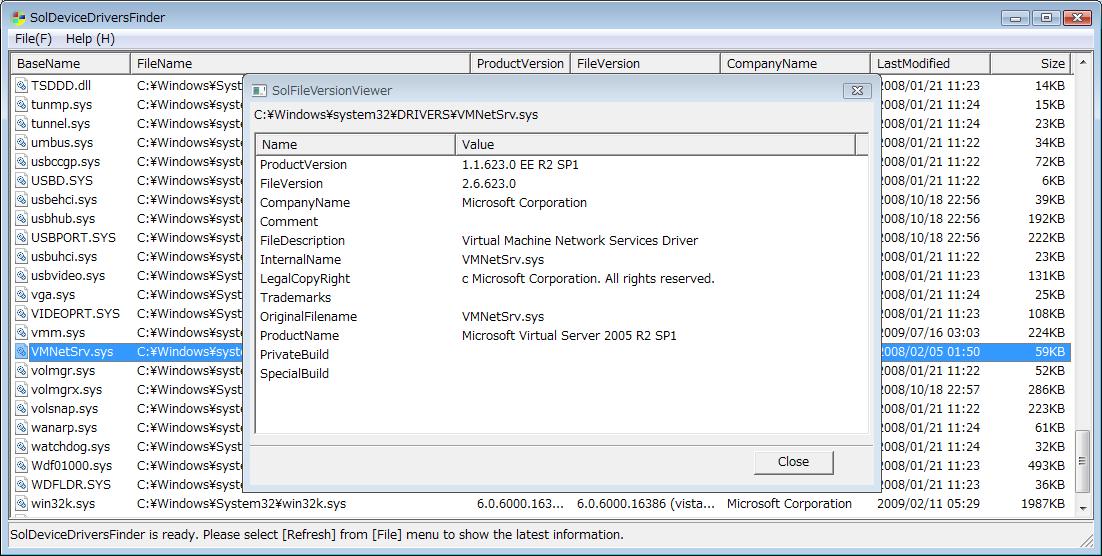Click the Name column header in dialog
Viewport: 1102px width, 556px height.
coord(356,144)
